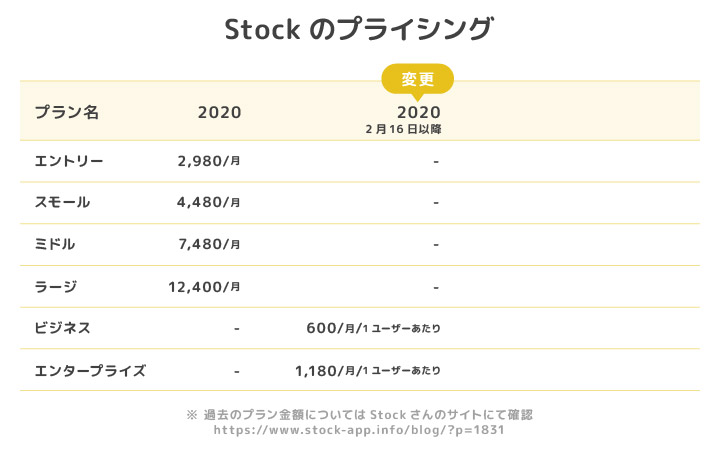Screen dimensions: 720x450
Task: Select the スモール plan row label
Action: (62, 202)
